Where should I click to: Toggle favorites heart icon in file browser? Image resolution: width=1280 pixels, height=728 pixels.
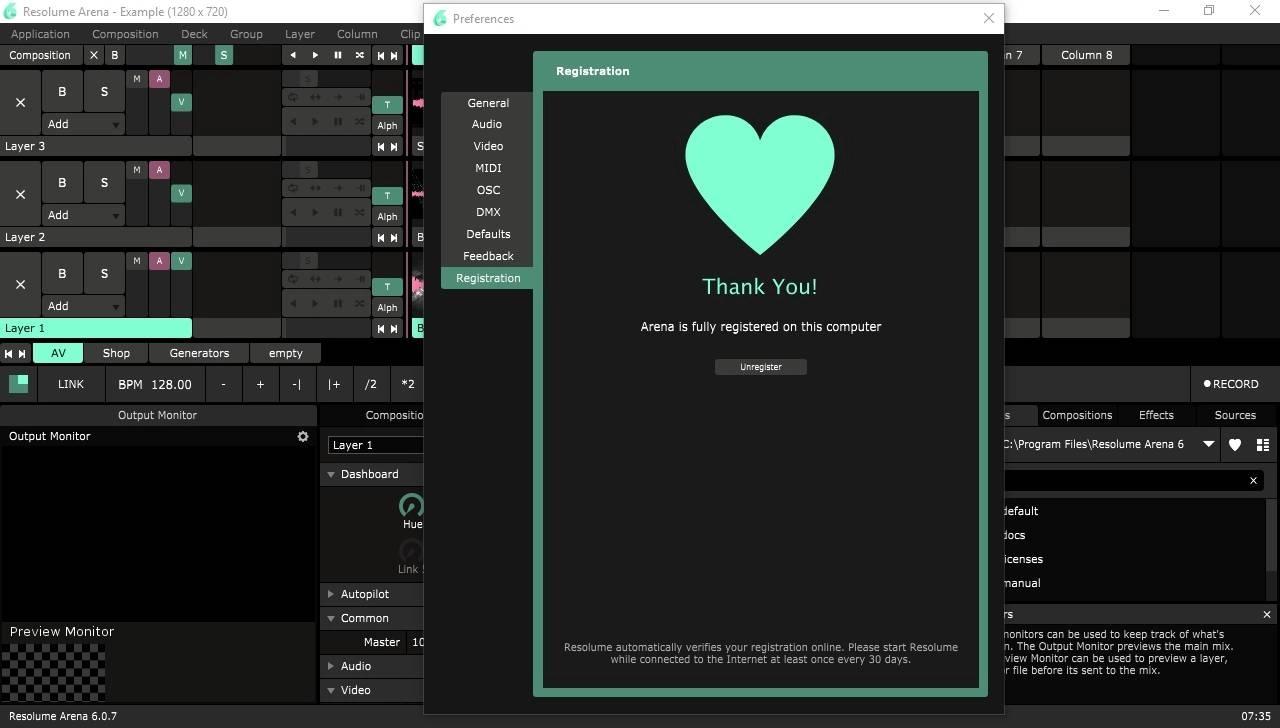pos(1235,445)
